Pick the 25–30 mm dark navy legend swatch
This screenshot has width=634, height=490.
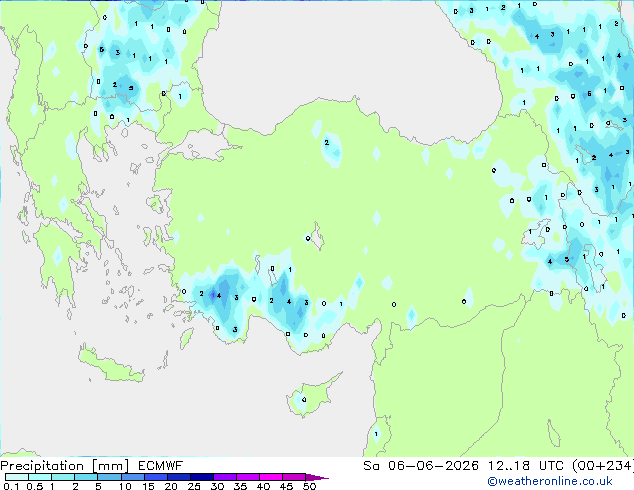pos(201,477)
